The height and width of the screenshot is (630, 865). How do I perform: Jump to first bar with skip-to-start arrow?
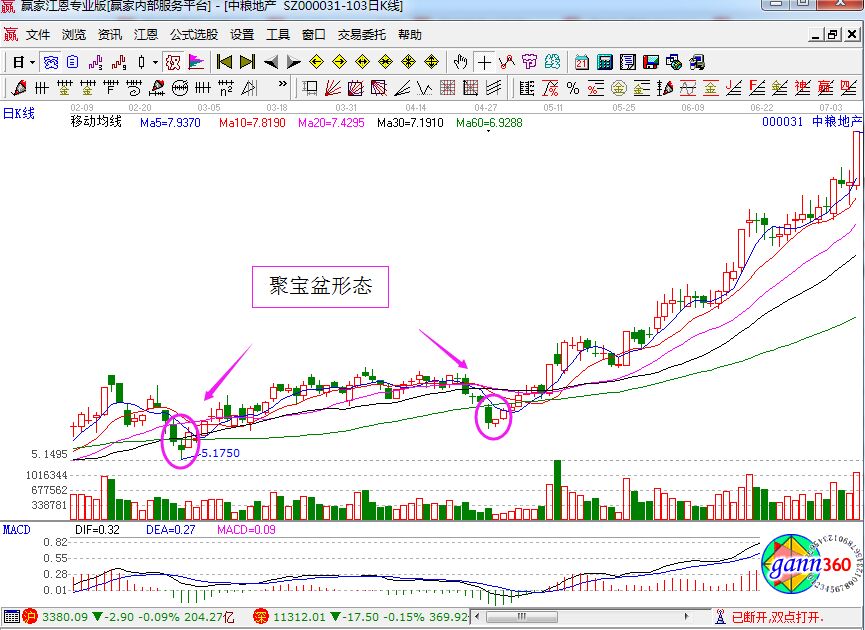point(225,62)
